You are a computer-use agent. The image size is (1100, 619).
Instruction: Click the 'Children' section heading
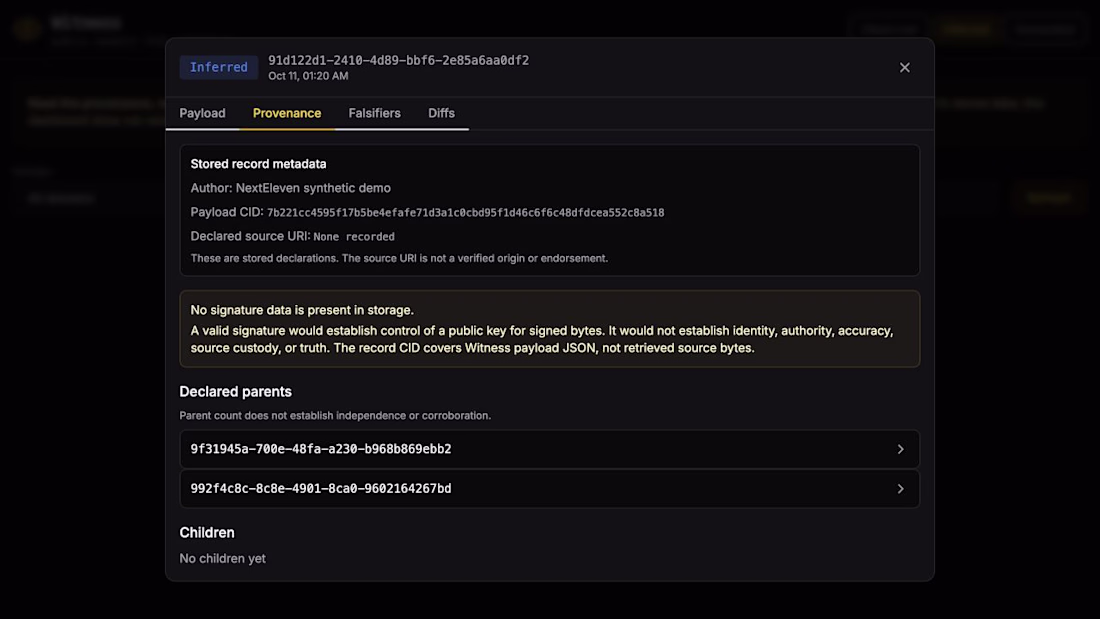207,533
